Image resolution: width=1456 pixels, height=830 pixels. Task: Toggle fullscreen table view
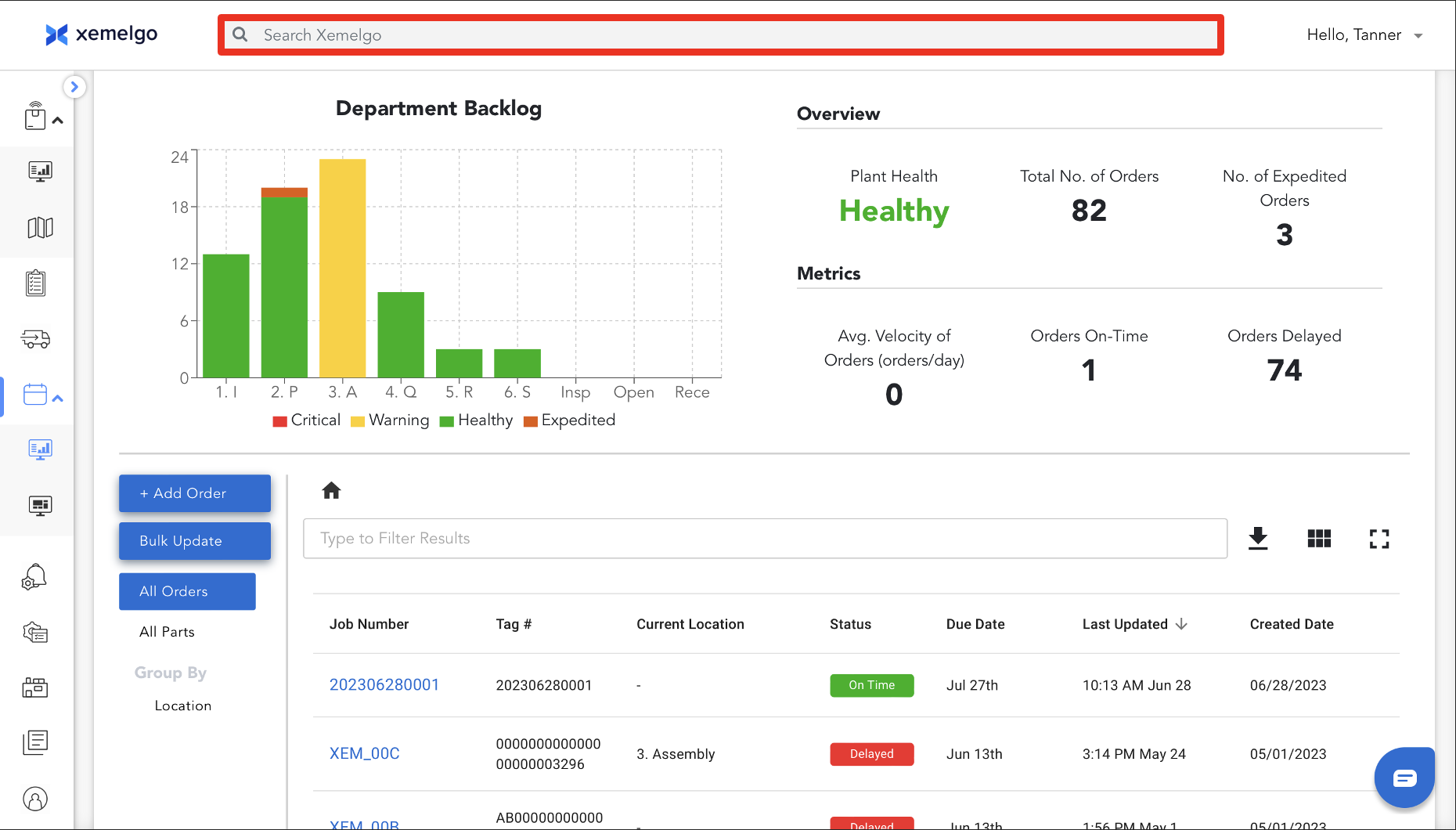(x=1379, y=539)
